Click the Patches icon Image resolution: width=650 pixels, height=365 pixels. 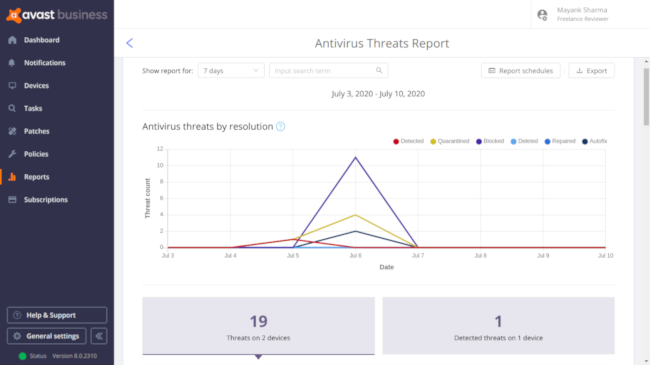coord(12,131)
